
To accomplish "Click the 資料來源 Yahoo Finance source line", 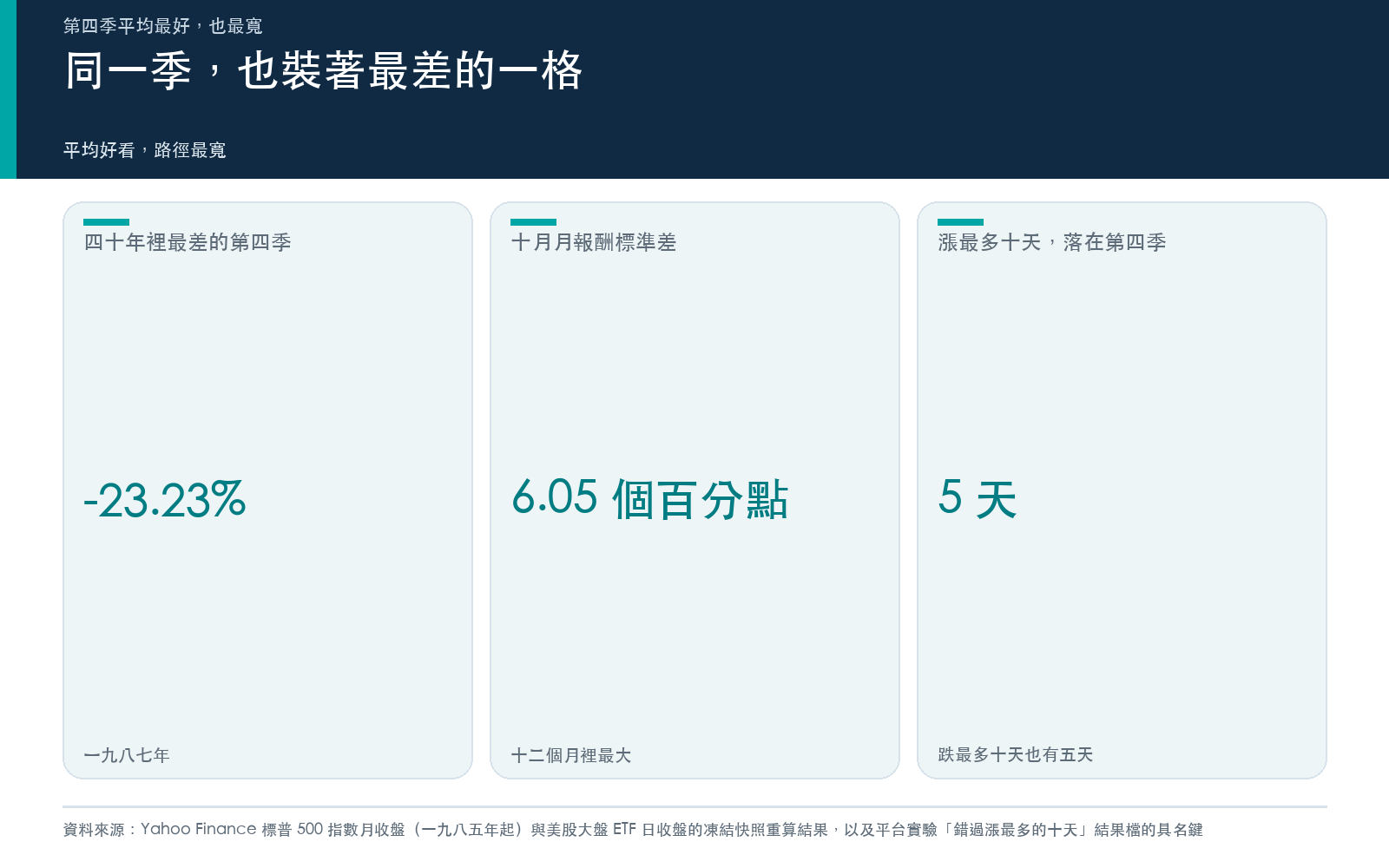I will click(x=633, y=829).
